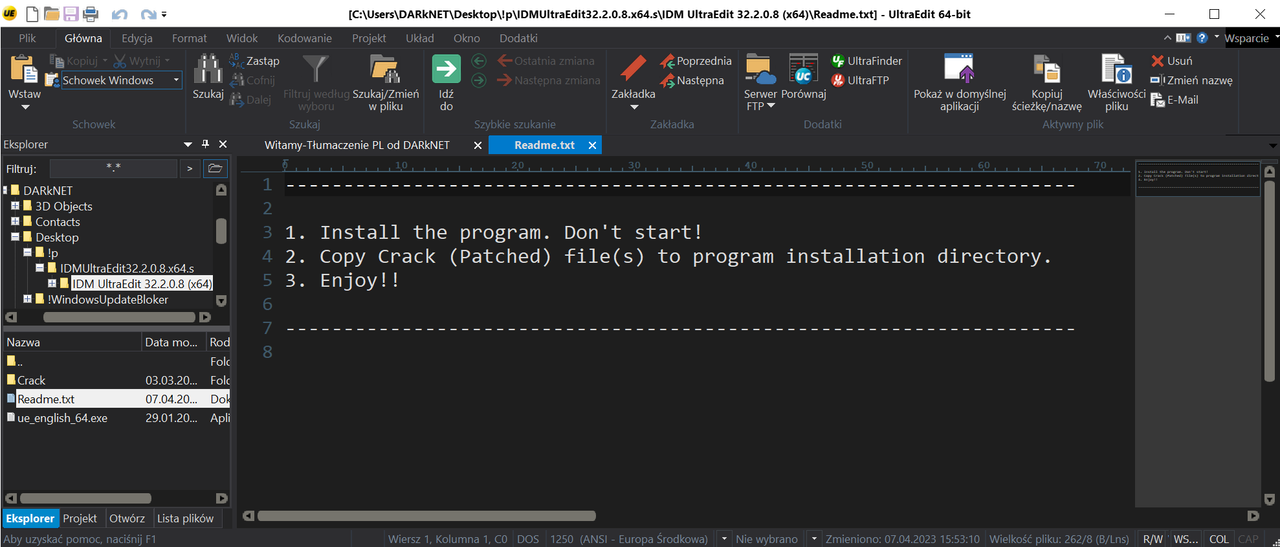Click the Szukaj binoculars icon

208,69
